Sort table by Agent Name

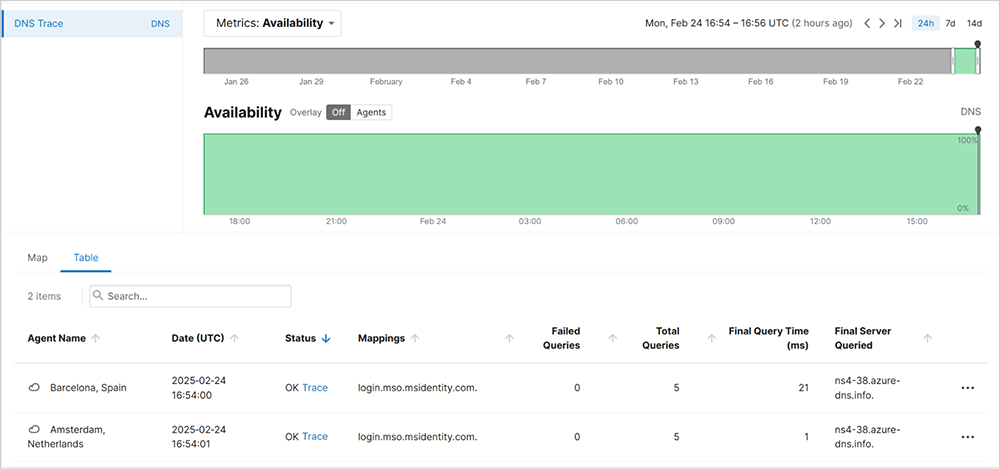96,339
